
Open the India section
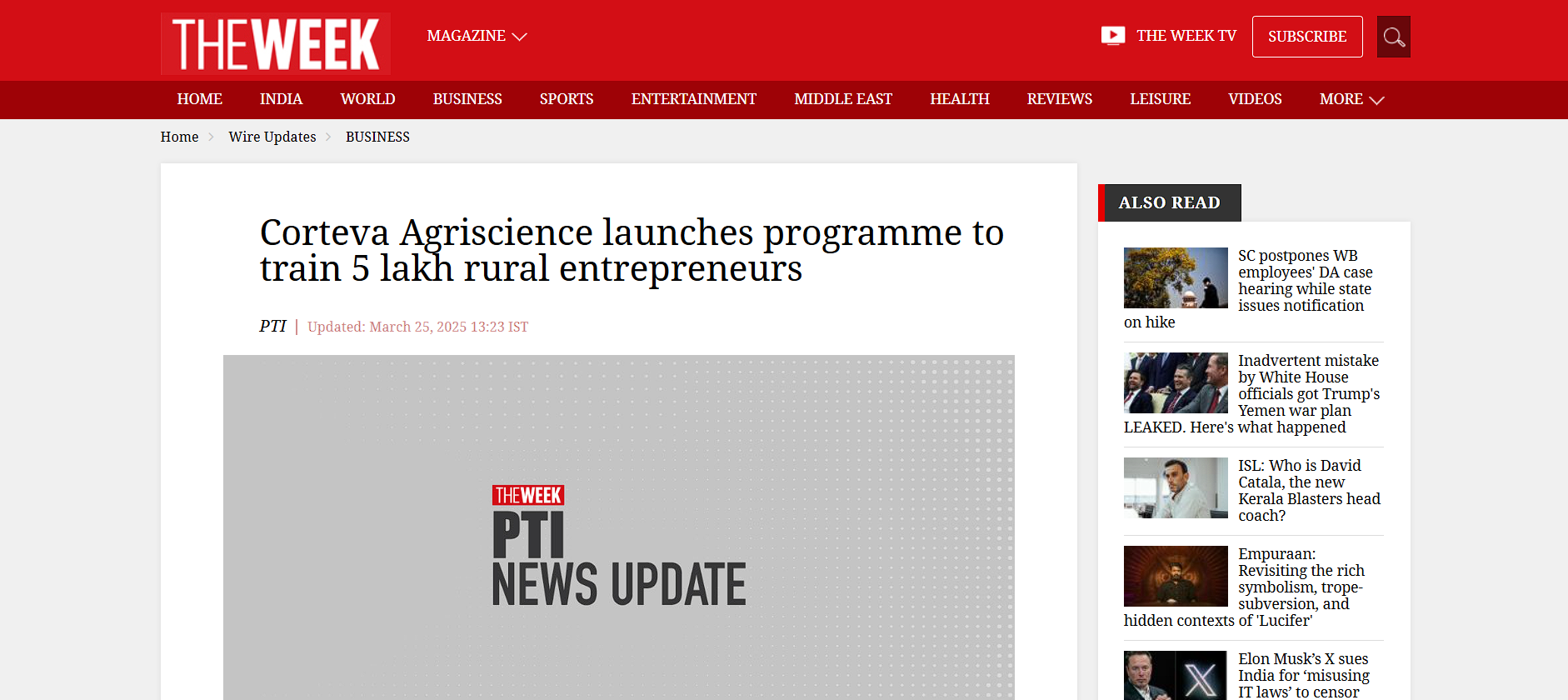281,99
